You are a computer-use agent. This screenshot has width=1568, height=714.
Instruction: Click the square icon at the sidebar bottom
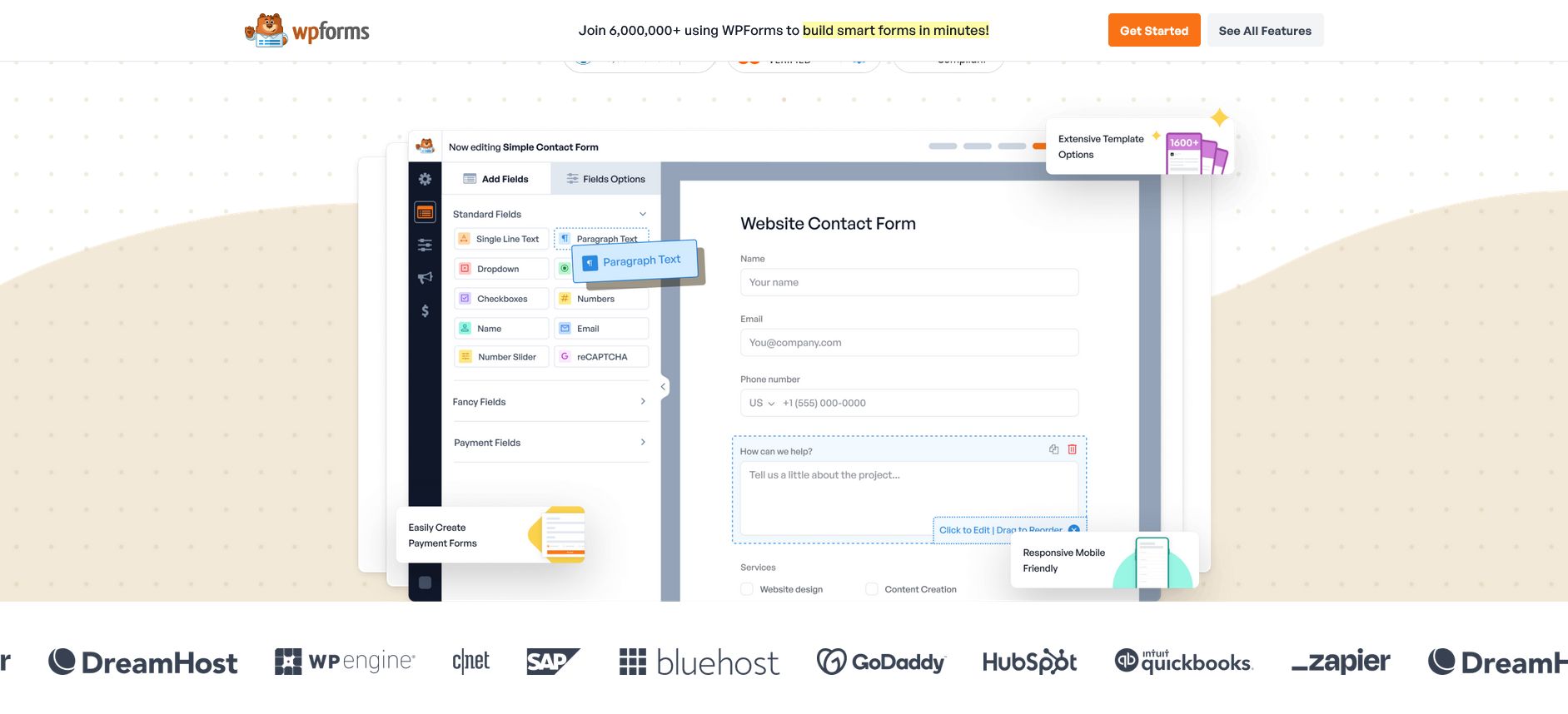coord(425,583)
